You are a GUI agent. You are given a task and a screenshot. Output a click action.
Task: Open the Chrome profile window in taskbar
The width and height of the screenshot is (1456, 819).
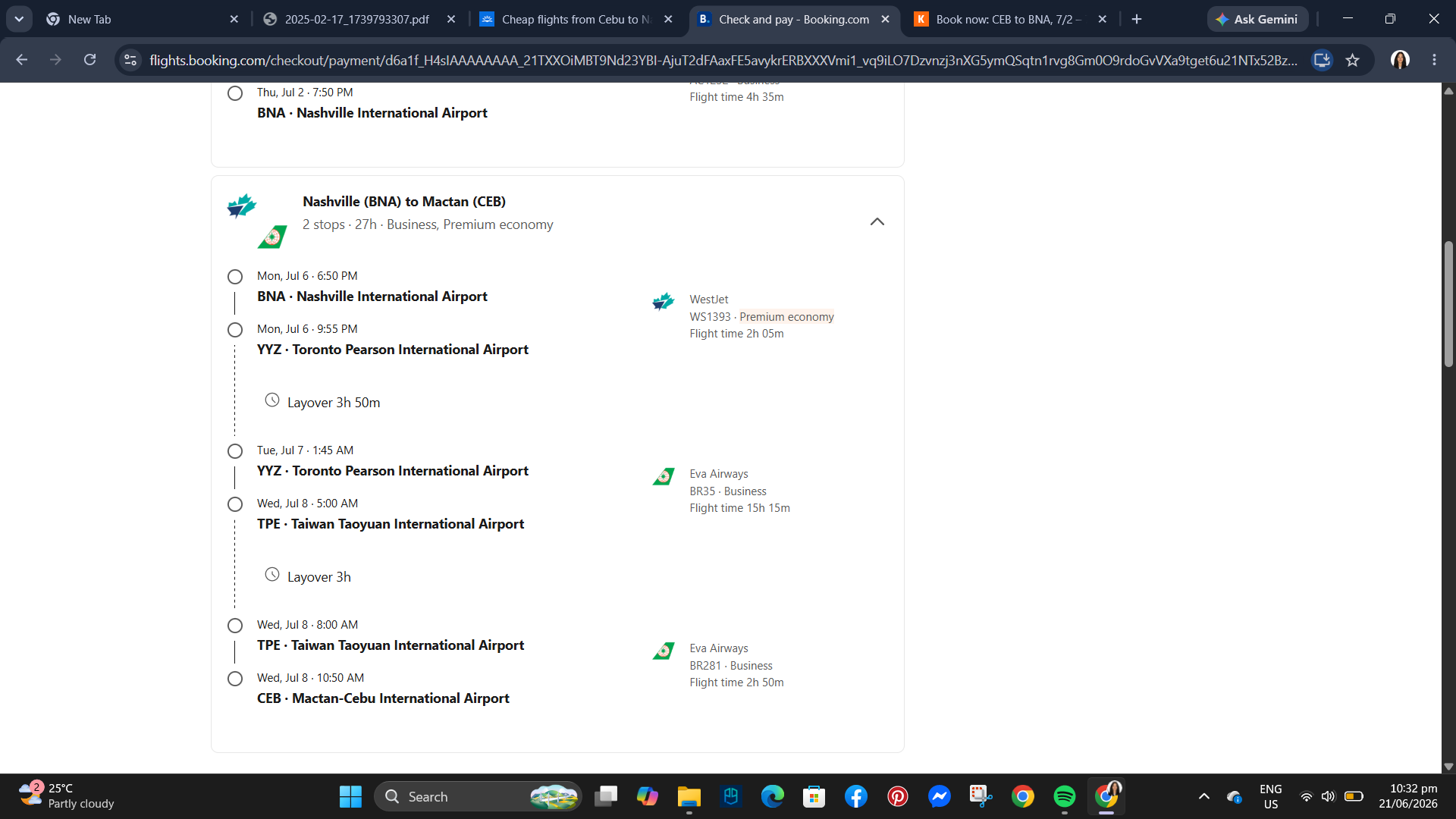pyautogui.click(x=1106, y=796)
